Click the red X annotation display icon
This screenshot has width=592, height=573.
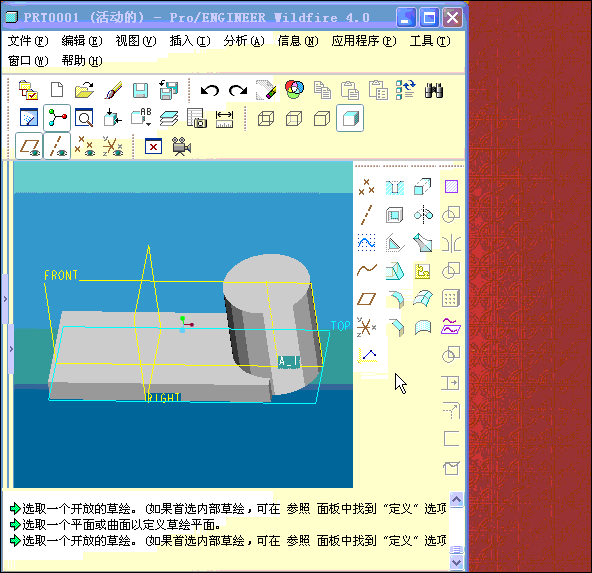click(x=153, y=146)
